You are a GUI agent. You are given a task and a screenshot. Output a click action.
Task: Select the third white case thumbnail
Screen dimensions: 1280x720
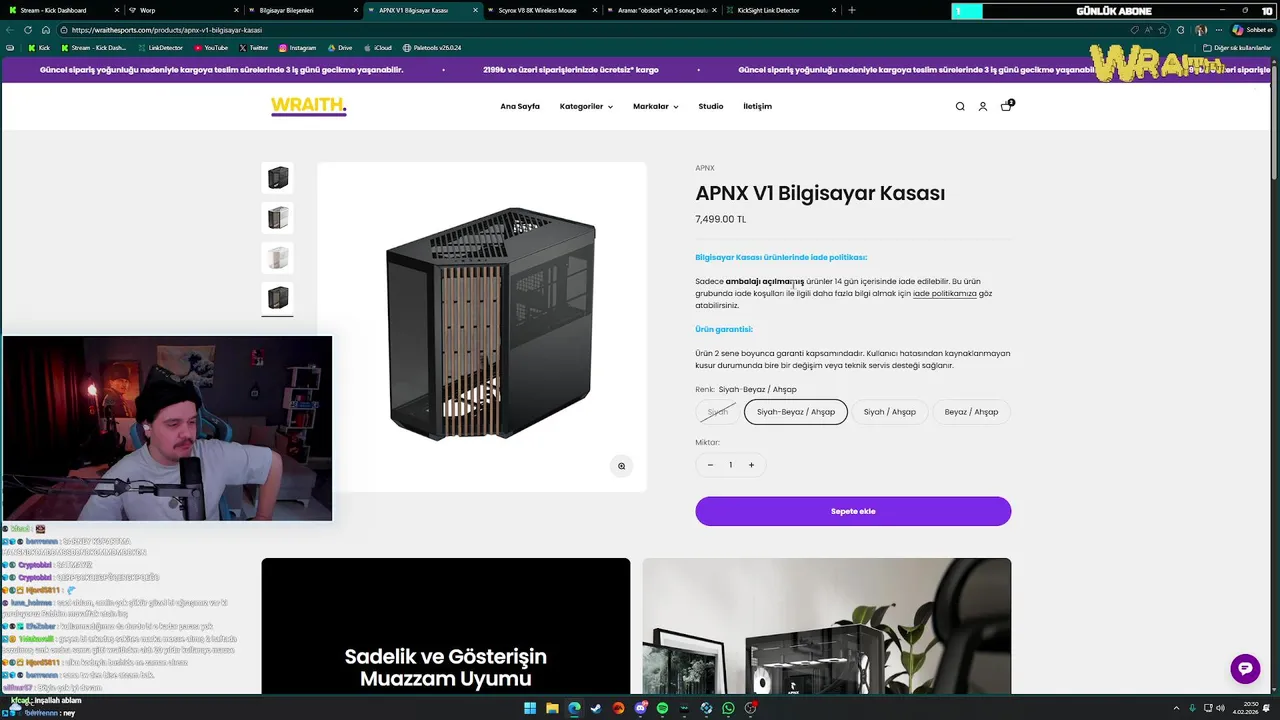pos(278,258)
